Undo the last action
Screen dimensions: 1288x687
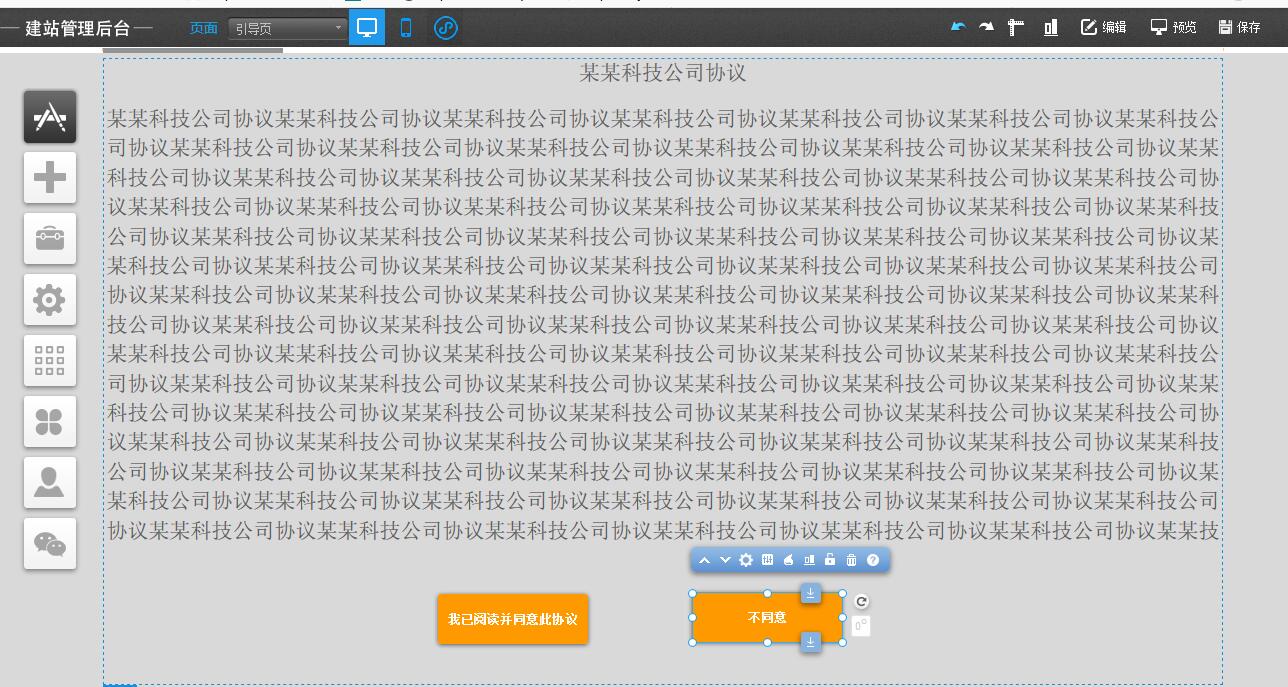click(958, 27)
